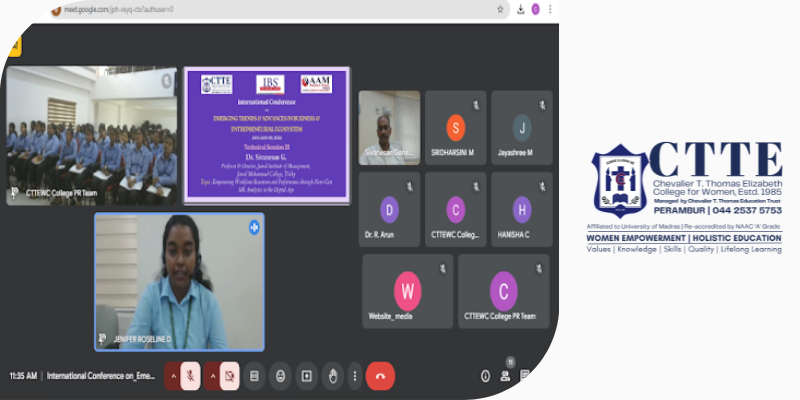Image resolution: width=800 pixels, height=400 pixels.
Task: Click the orange S avatar of SRIDHARSINI M
Action: (456, 128)
